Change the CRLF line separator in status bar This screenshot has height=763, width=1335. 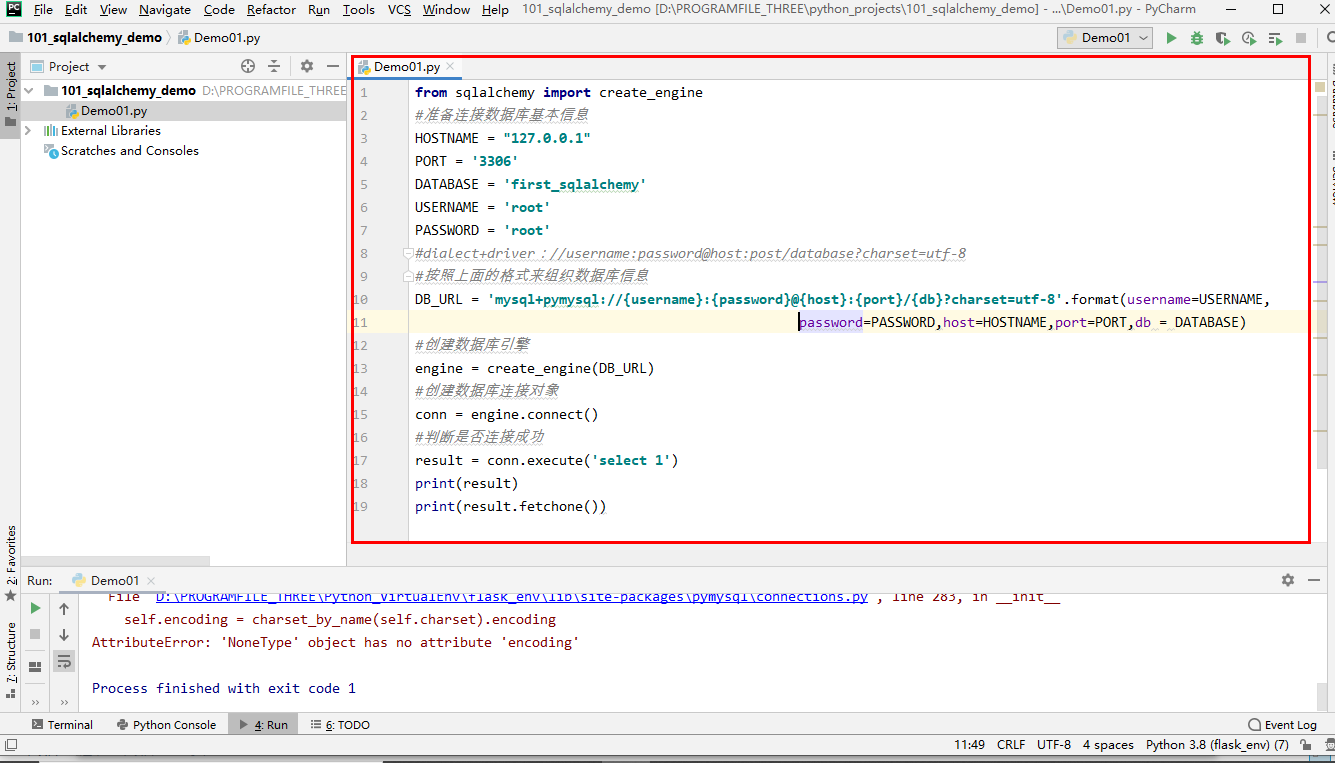(1011, 744)
